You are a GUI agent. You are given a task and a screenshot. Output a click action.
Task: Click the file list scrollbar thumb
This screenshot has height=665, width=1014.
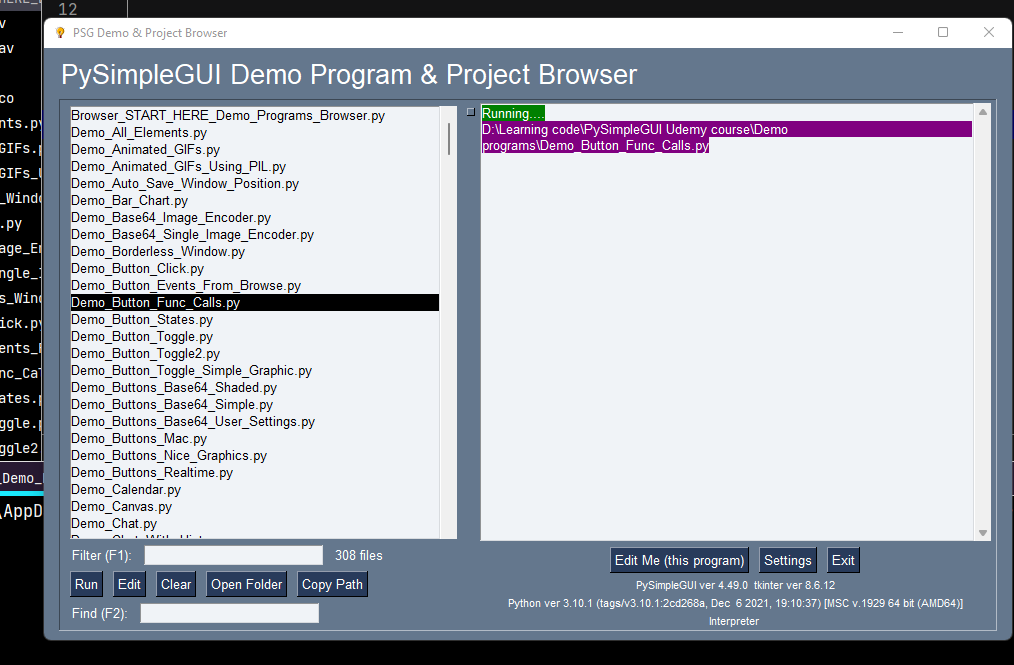click(x=449, y=138)
